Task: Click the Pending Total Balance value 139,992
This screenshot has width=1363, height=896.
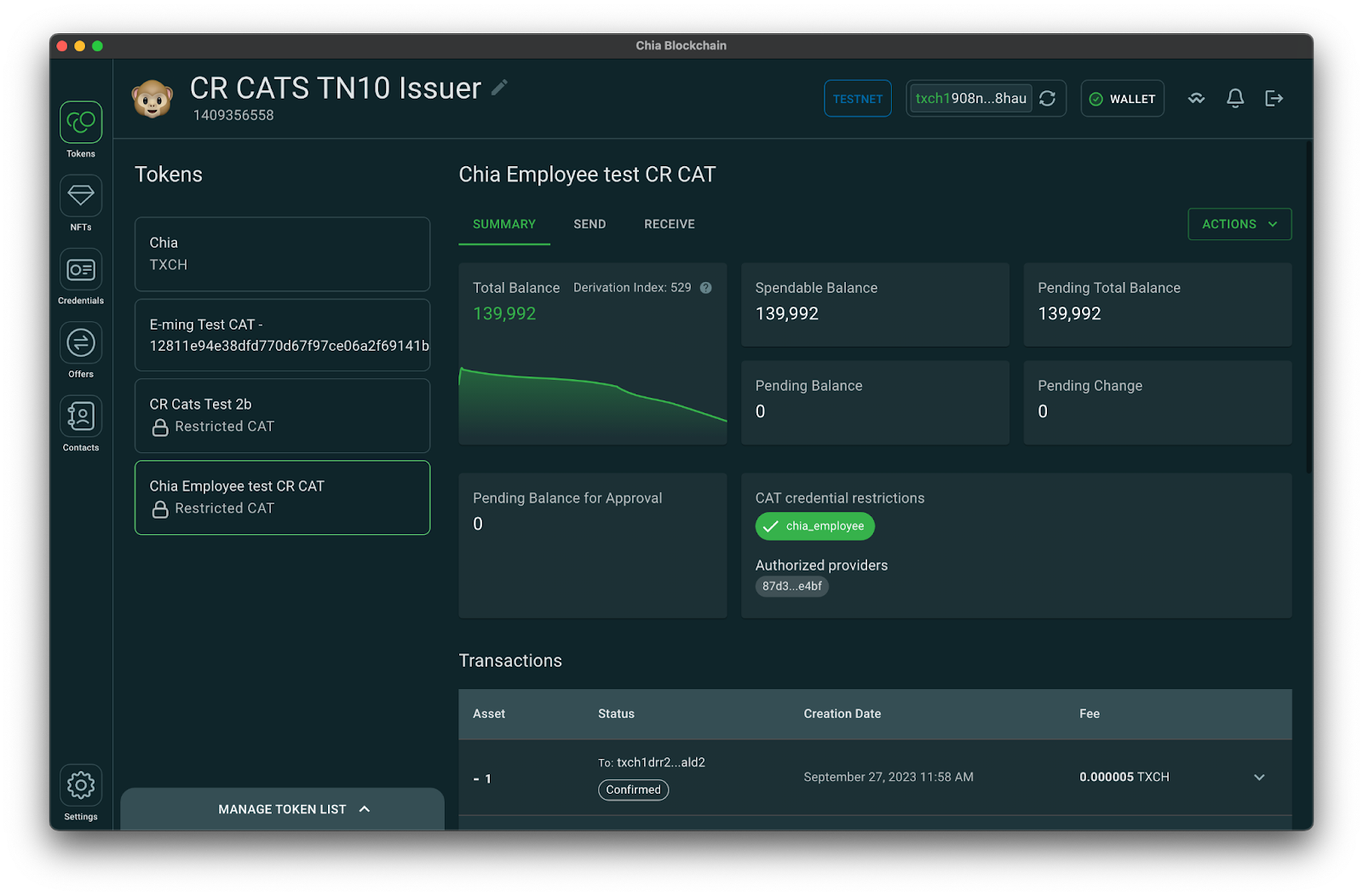Action: (1069, 313)
